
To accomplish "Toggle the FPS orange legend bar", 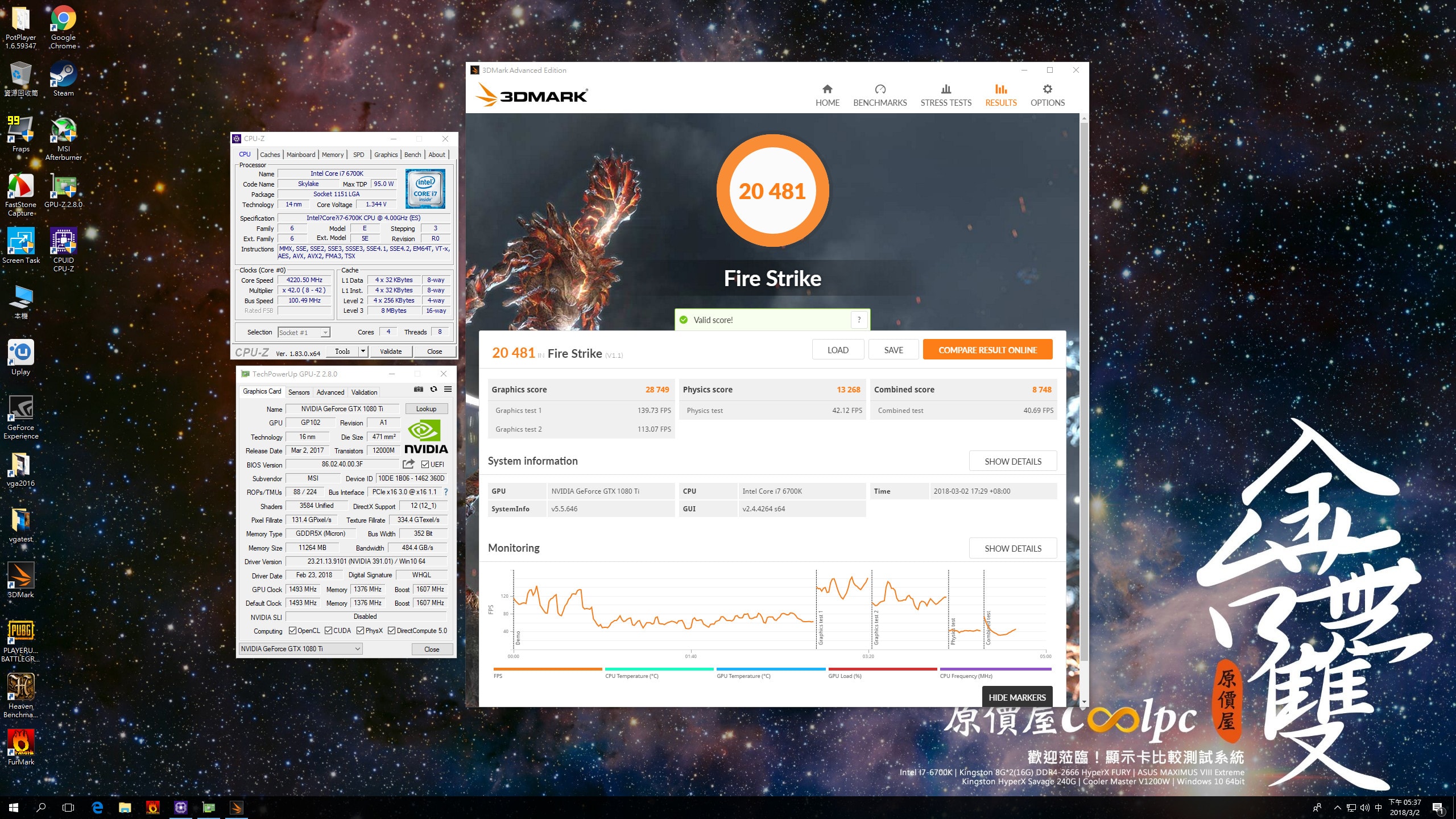I will click(x=548, y=669).
